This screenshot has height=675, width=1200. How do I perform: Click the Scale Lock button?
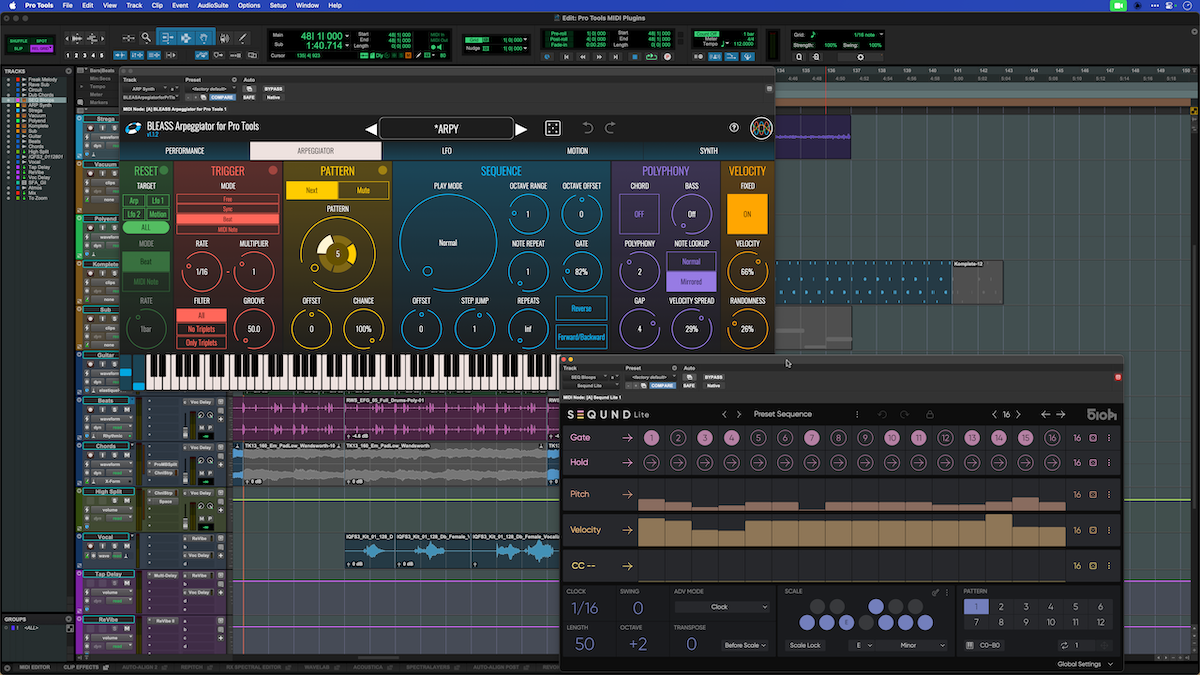click(x=804, y=646)
